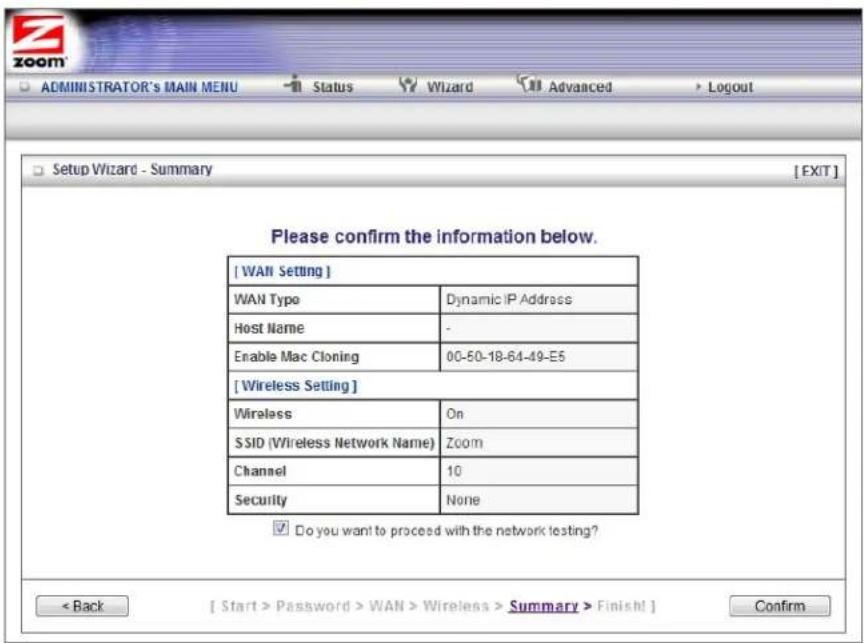
Task: Click the Advanced menu icon
Action: [529, 84]
